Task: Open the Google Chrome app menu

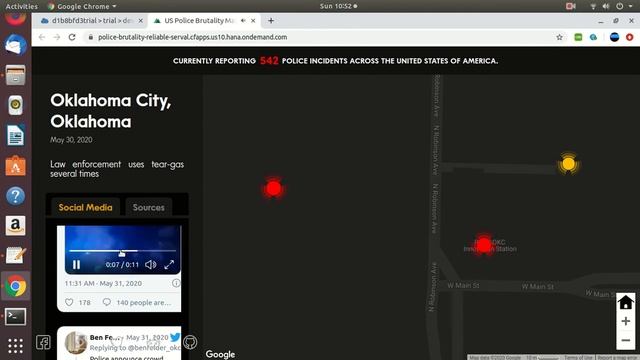Action: point(82,6)
